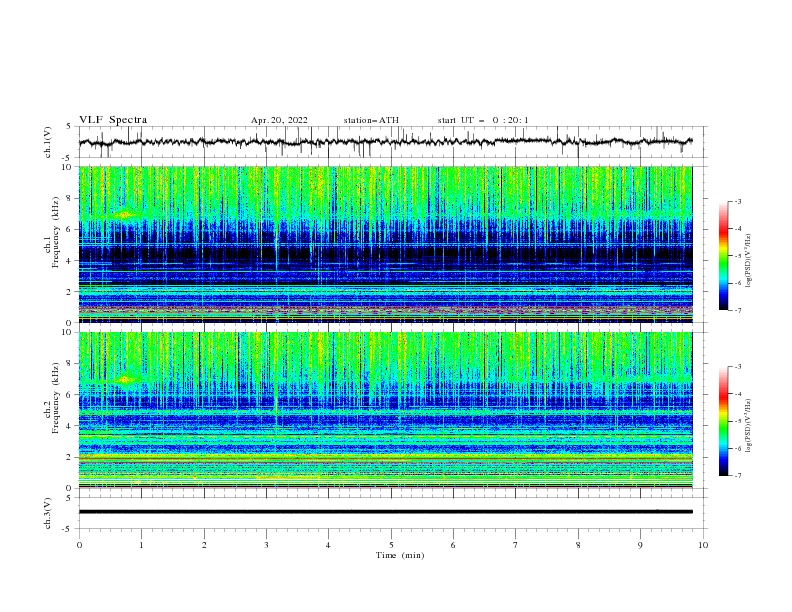Click the time axis tick label '5'
Screen dimensions: 792x612
(x=391, y=545)
